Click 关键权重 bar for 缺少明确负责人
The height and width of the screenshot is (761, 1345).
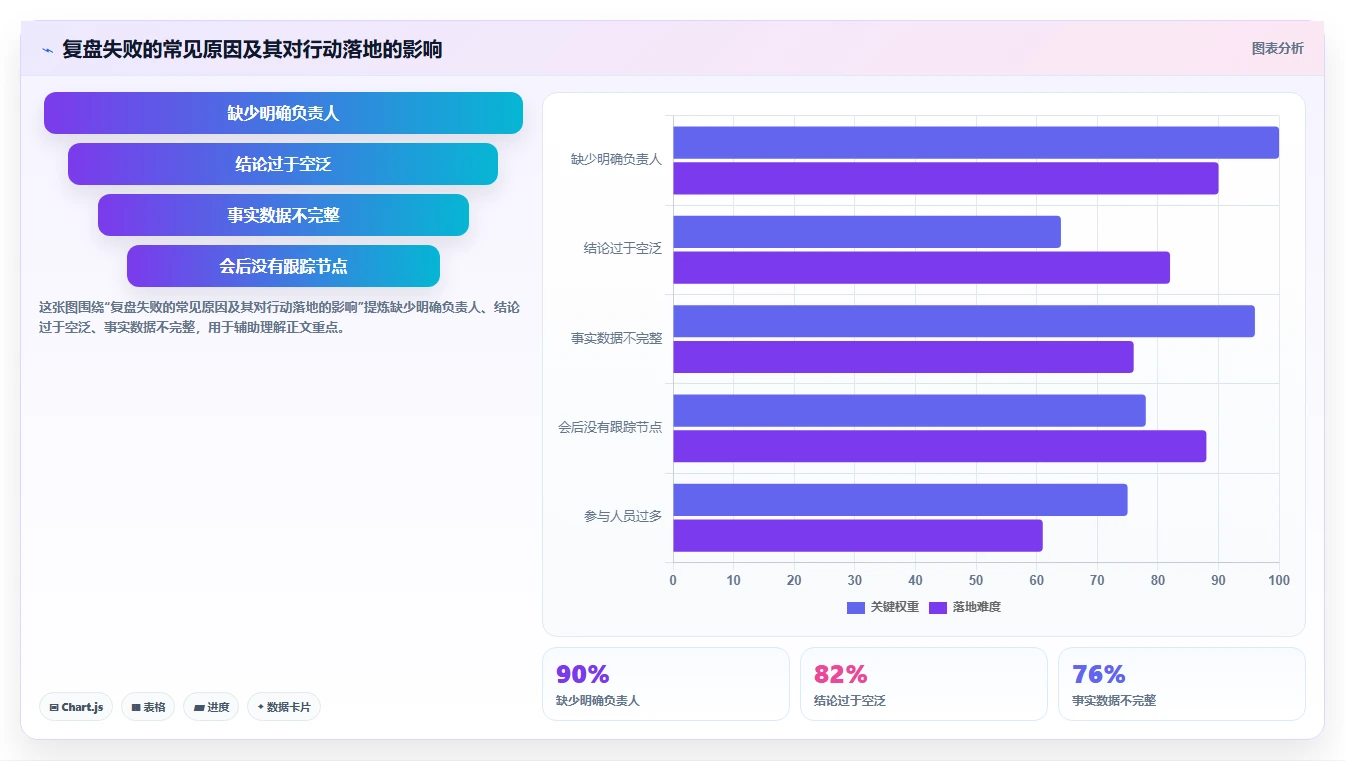point(976,142)
